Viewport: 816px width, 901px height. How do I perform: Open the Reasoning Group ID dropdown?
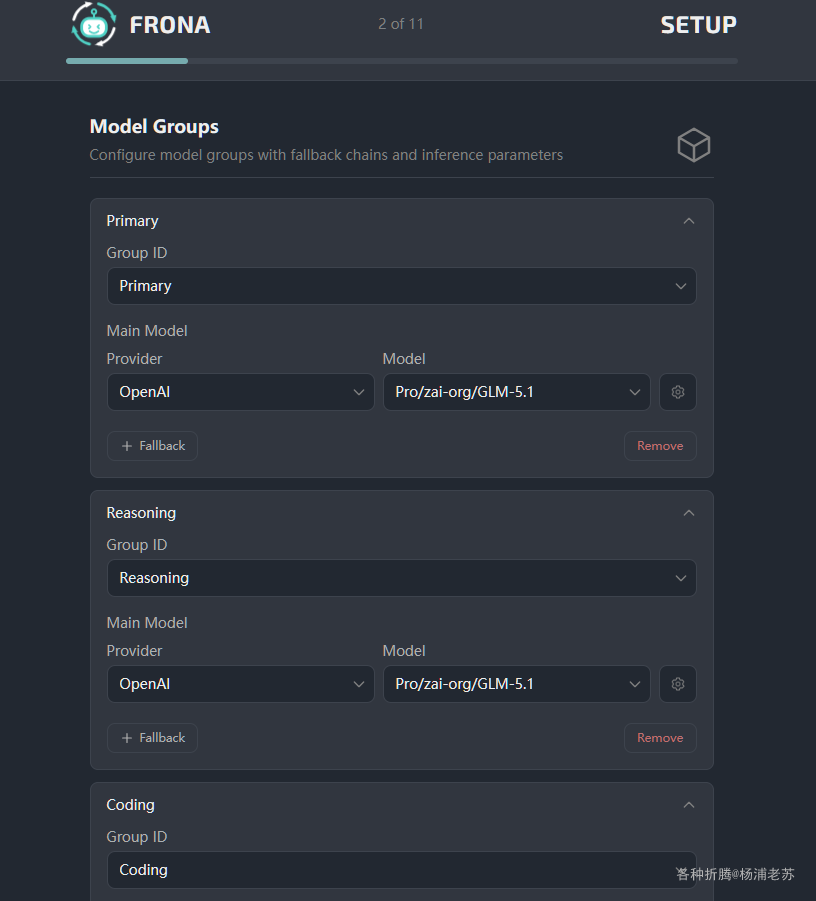[401, 578]
